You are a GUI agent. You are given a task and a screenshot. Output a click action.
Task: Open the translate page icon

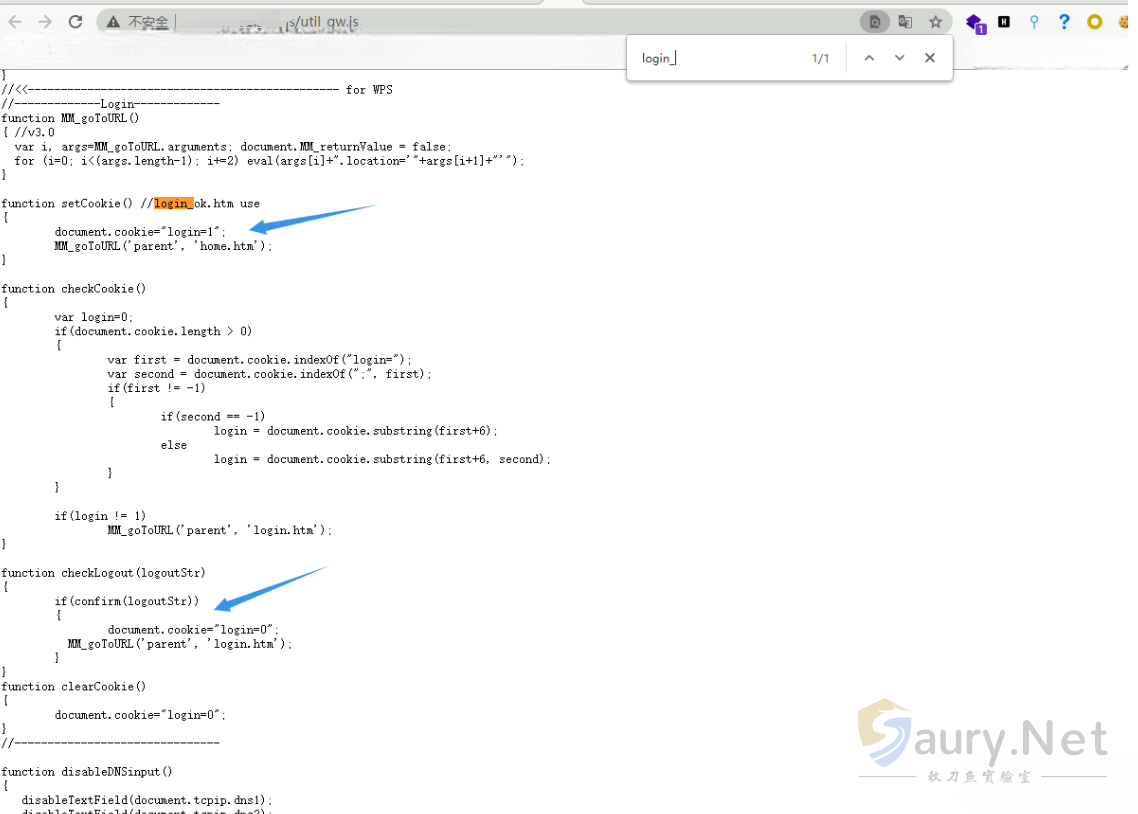[905, 22]
